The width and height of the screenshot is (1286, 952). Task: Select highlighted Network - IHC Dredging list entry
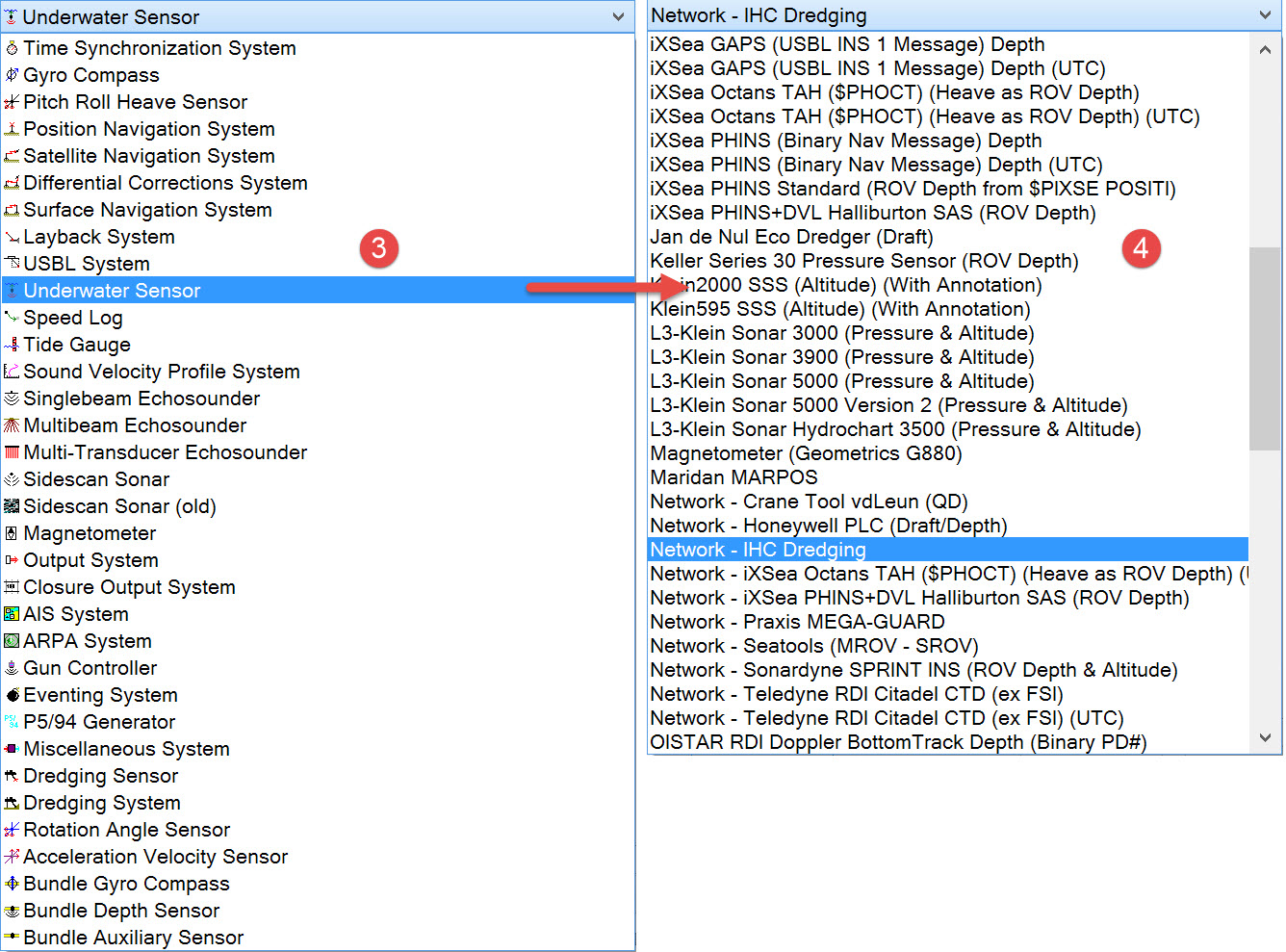(x=948, y=550)
